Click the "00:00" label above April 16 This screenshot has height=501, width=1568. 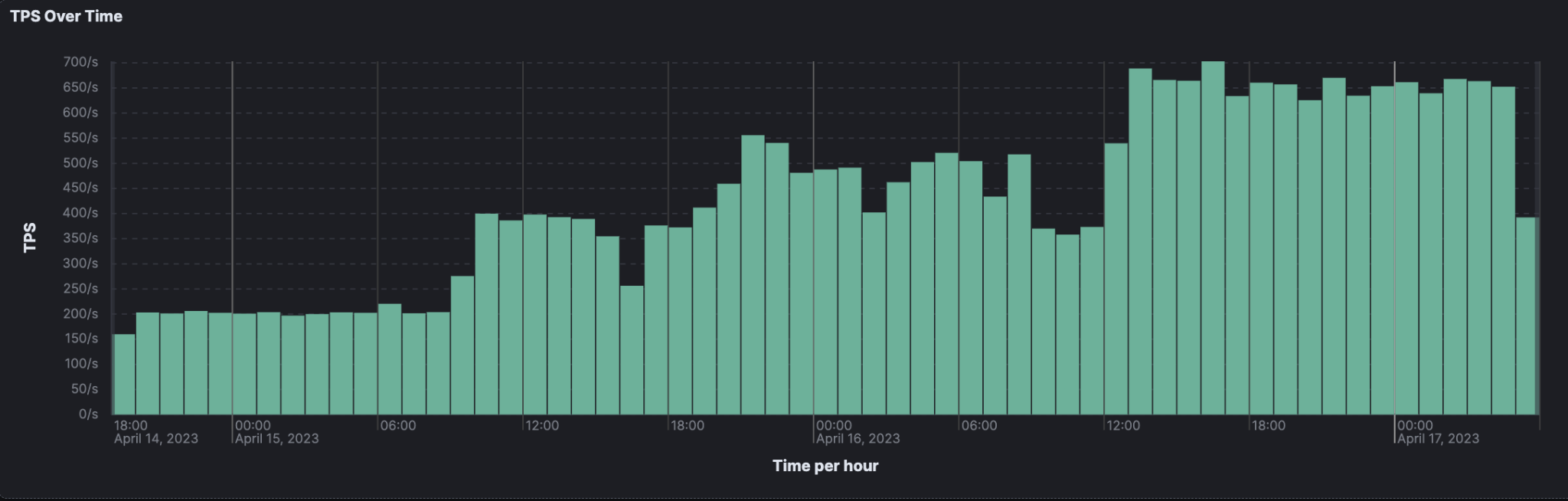coord(834,425)
